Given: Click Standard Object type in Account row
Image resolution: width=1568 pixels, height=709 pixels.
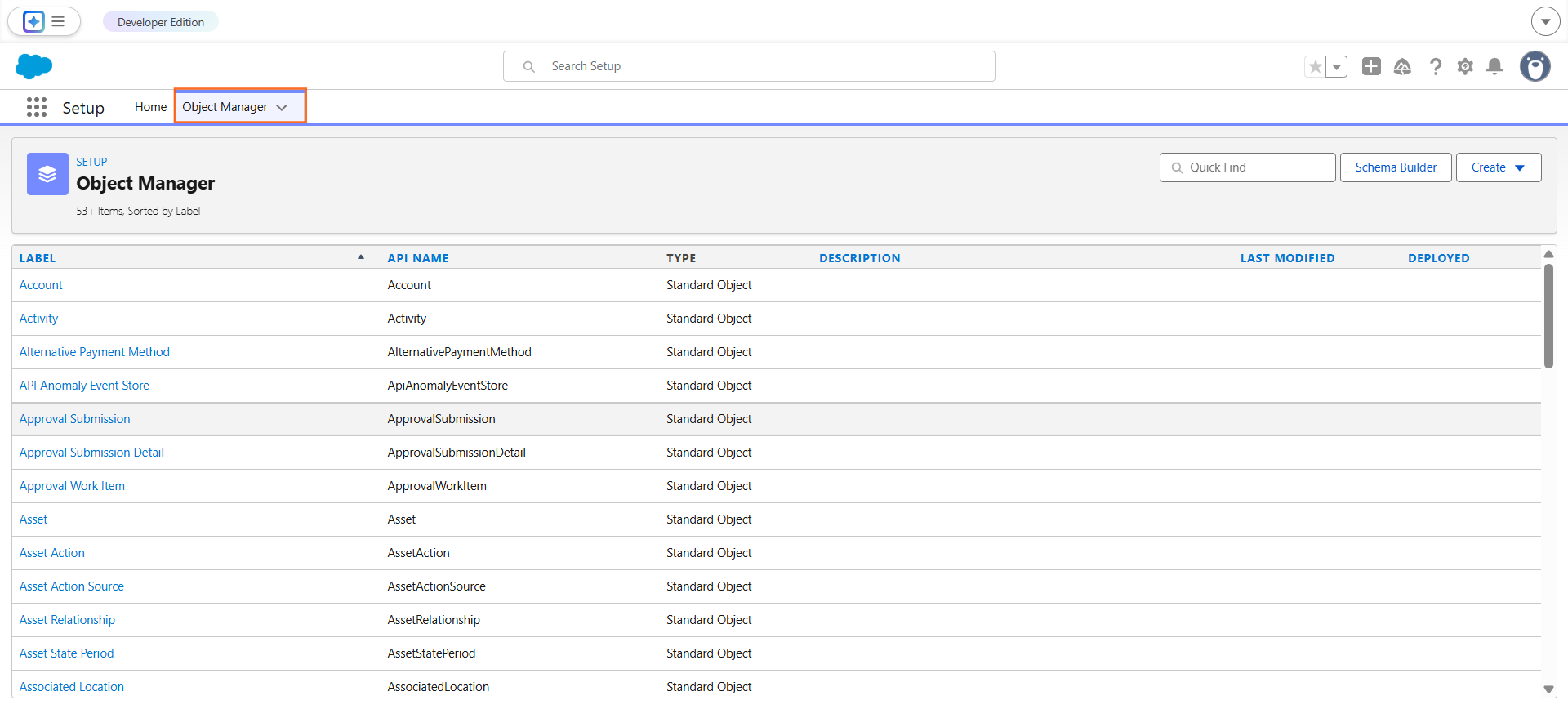Looking at the screenshot, I should coord(709,285).
